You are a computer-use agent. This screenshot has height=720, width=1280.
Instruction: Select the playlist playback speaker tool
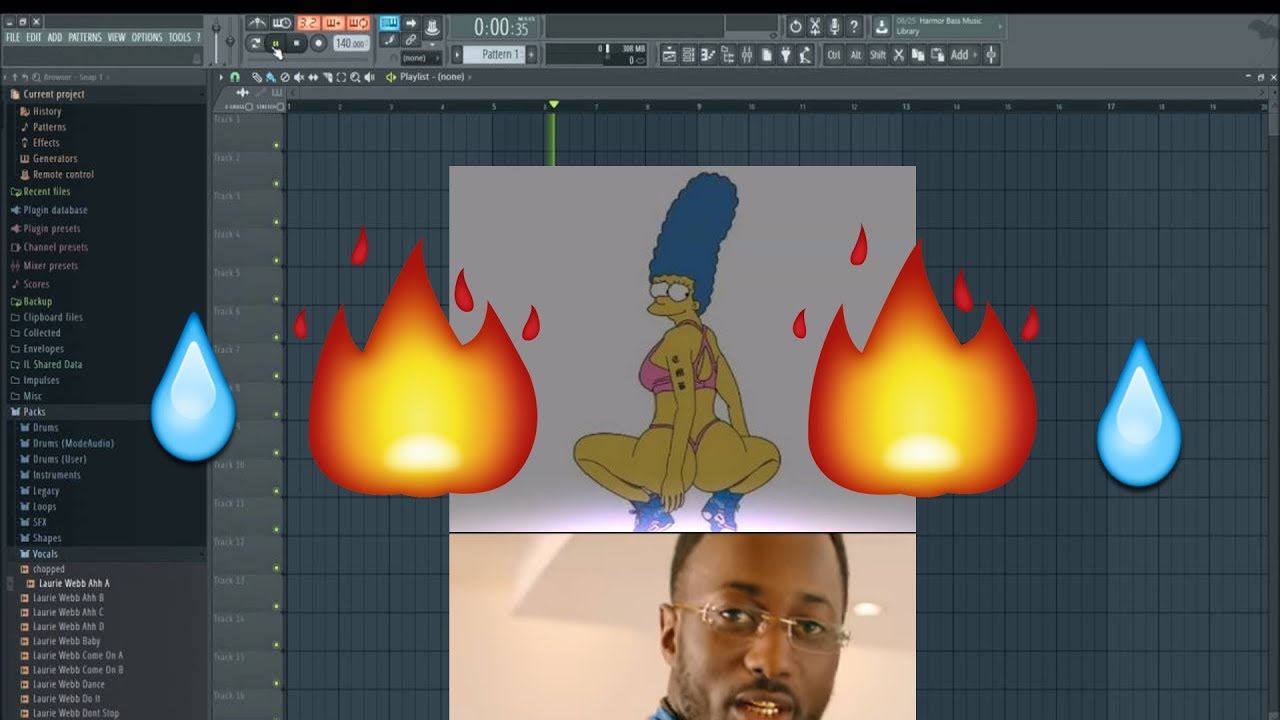pyautogui.click(x=369, y=77)
